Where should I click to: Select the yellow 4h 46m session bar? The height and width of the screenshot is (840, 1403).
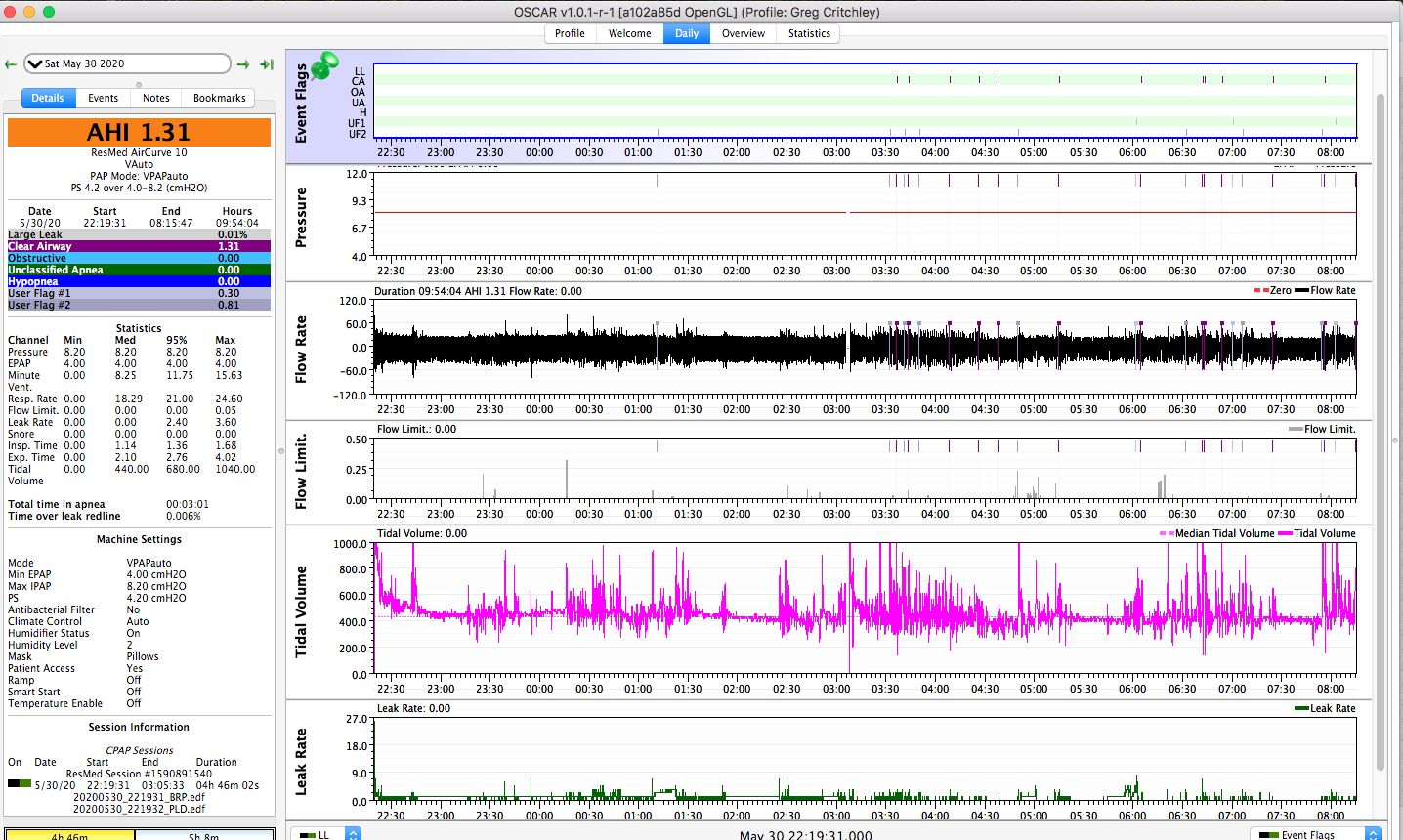point(70,835)
